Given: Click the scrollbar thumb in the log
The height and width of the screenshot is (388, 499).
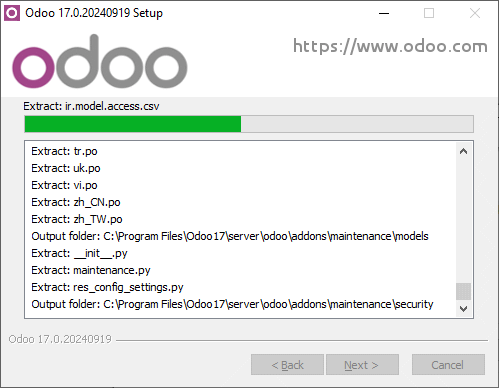Looking at the screenshot, I should [463, 291].
